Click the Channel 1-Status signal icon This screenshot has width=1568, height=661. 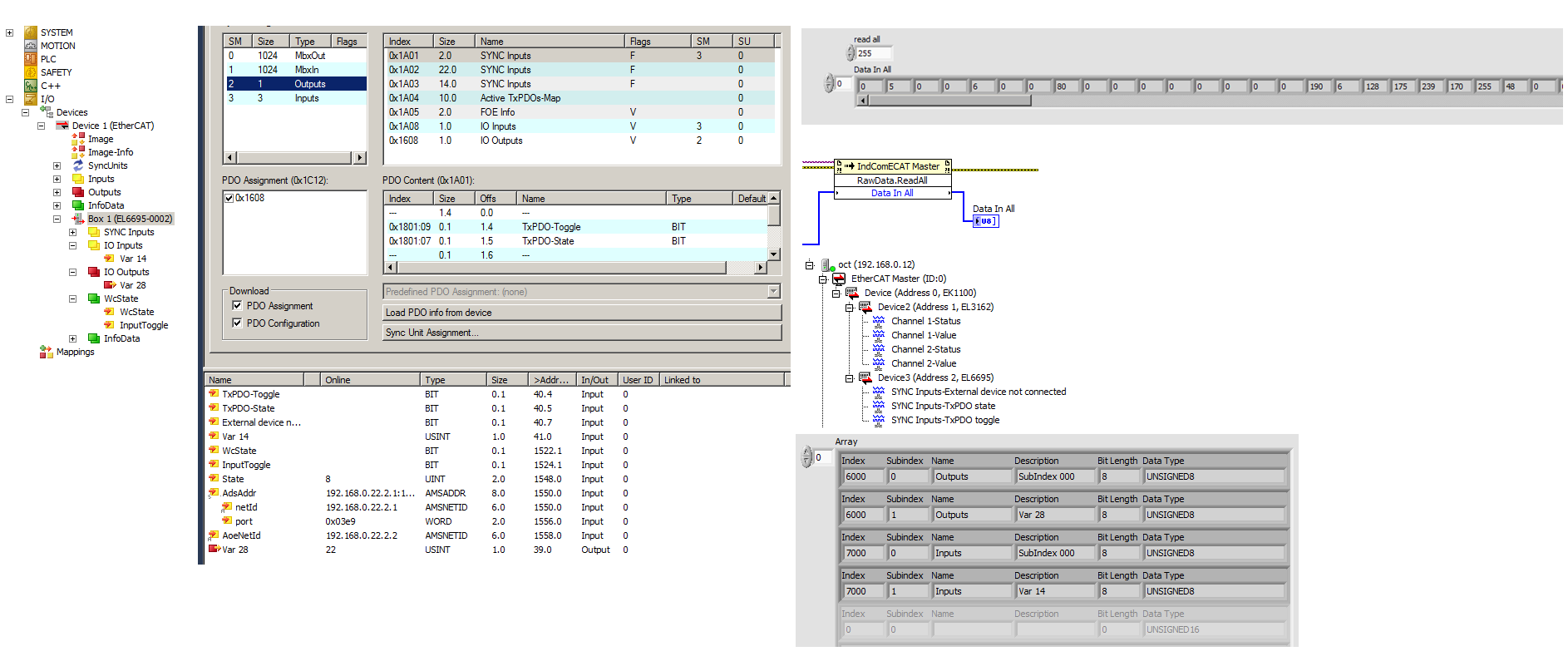click(x=879, y=321)
